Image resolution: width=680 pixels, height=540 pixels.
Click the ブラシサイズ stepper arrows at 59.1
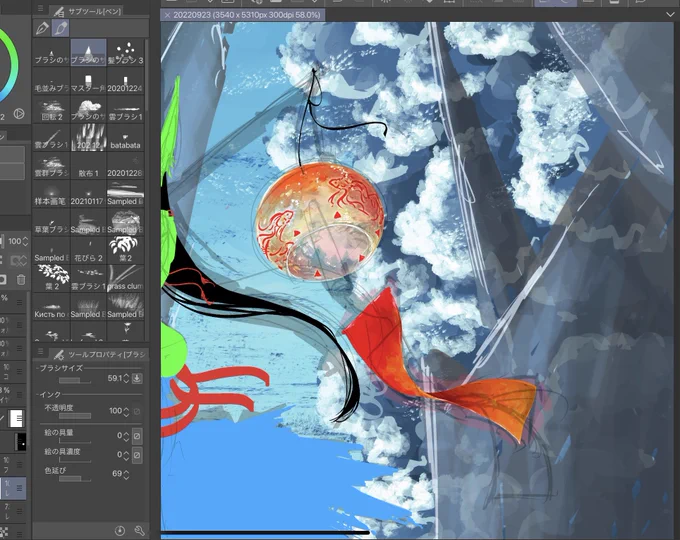126,378
